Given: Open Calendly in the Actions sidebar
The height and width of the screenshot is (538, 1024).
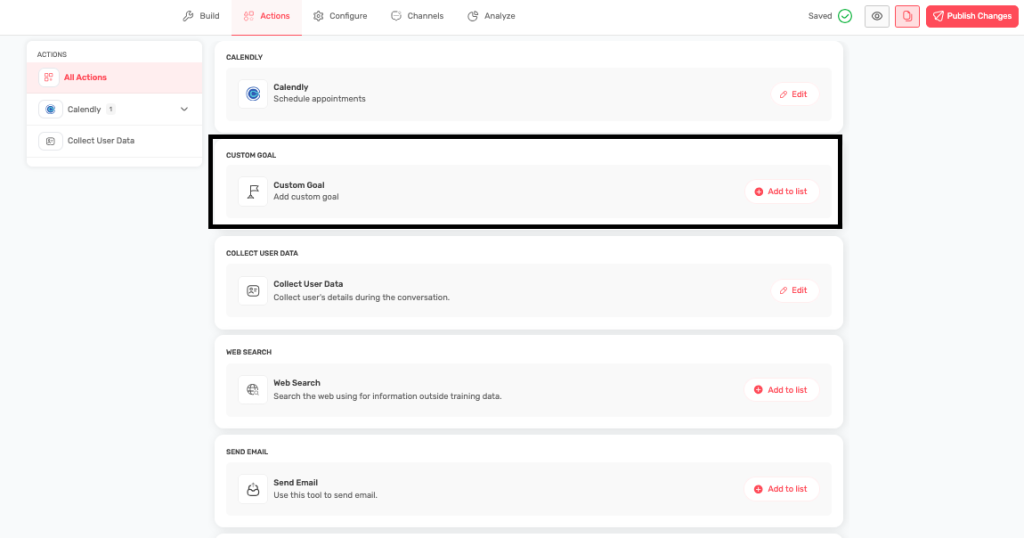Looking at the screenshot, I should click(114, 109).
